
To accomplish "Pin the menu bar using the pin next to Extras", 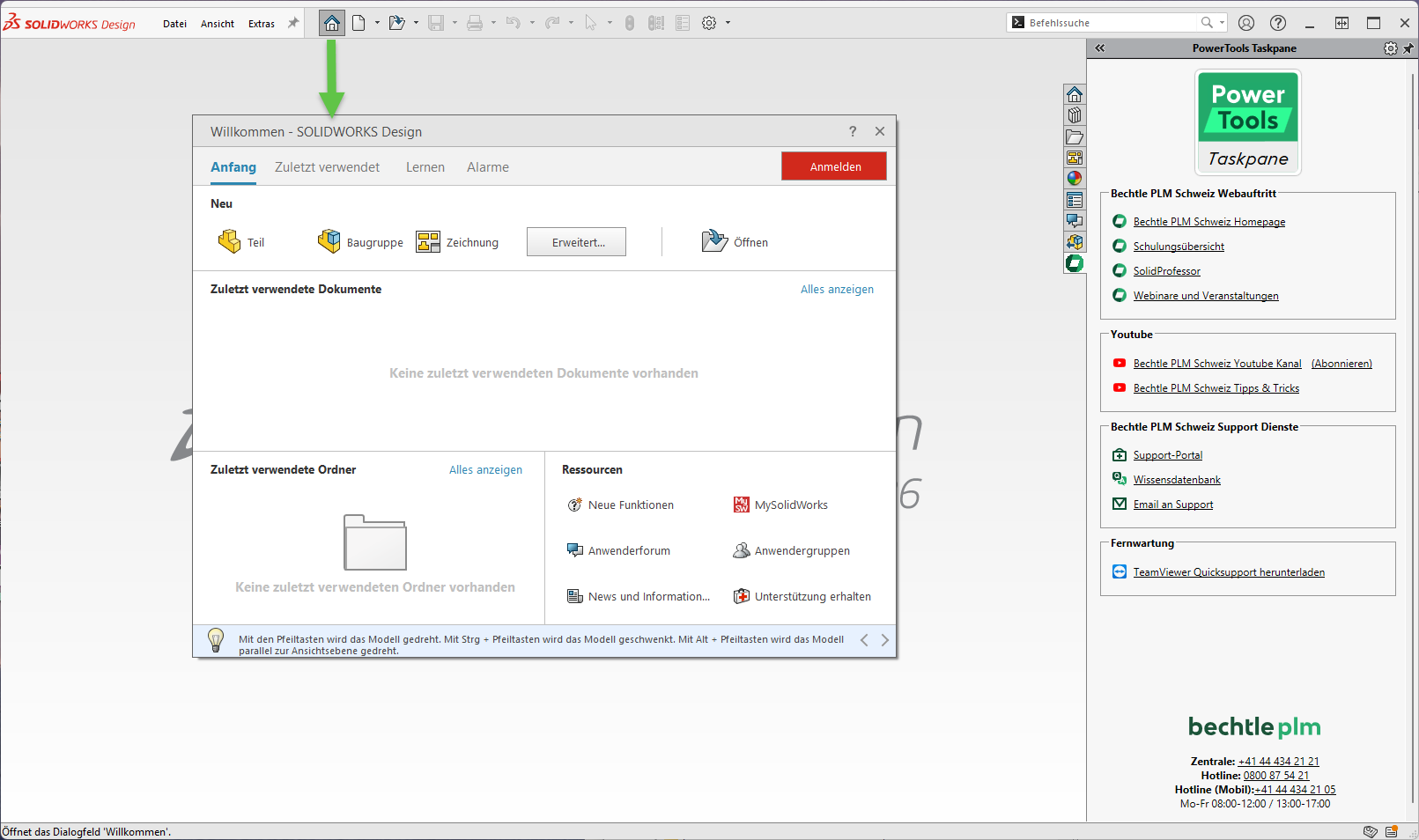I will [293, 24].
